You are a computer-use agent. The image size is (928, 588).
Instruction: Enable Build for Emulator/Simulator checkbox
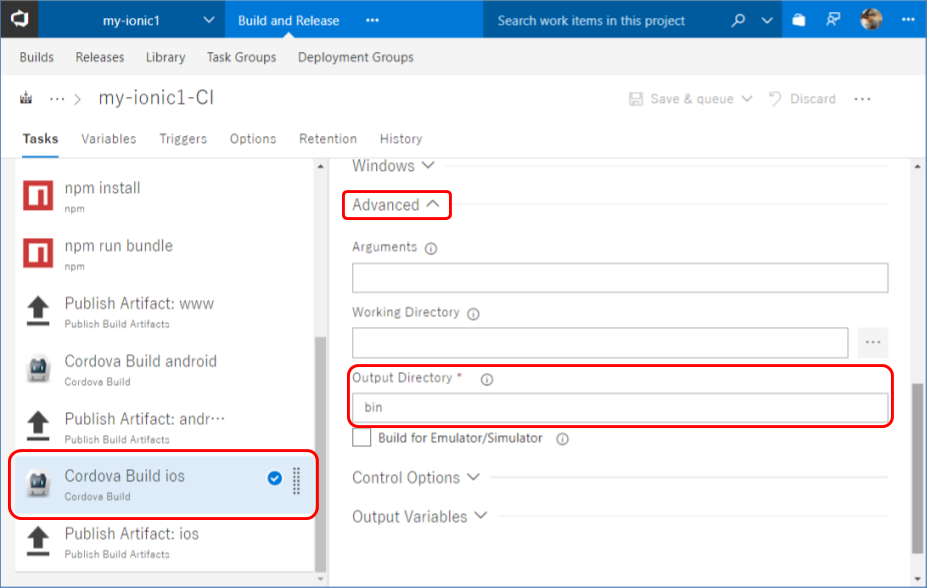pyautogui.click(x=362, y=438)
